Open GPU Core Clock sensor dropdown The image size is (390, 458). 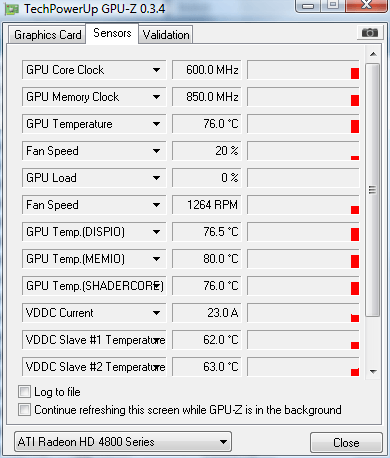tap(156, 70)
